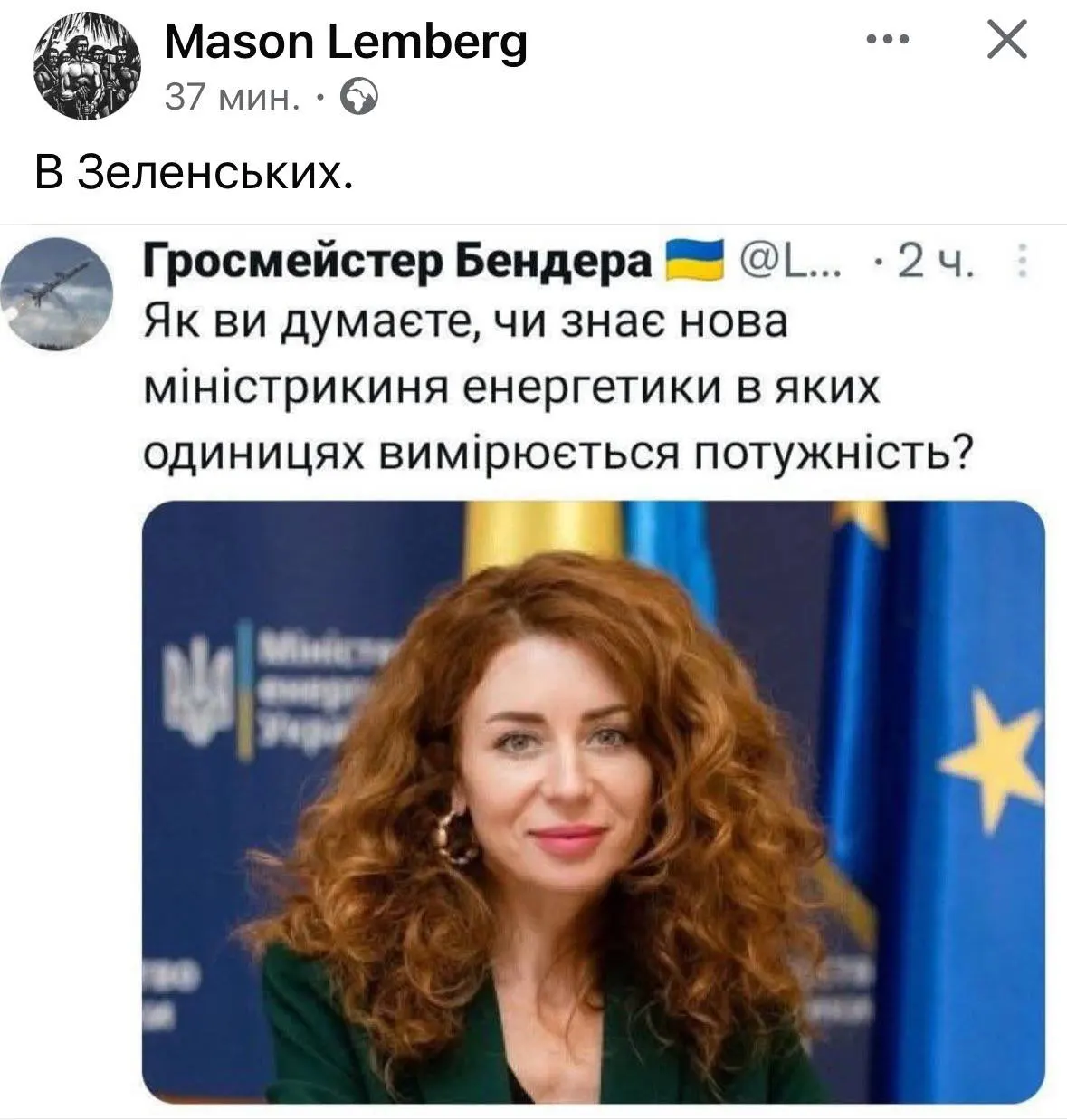Open the three-dot post options menu
Image resolution: width=1067 pixels, height=1120 pixels.
(x=887, y=40)
